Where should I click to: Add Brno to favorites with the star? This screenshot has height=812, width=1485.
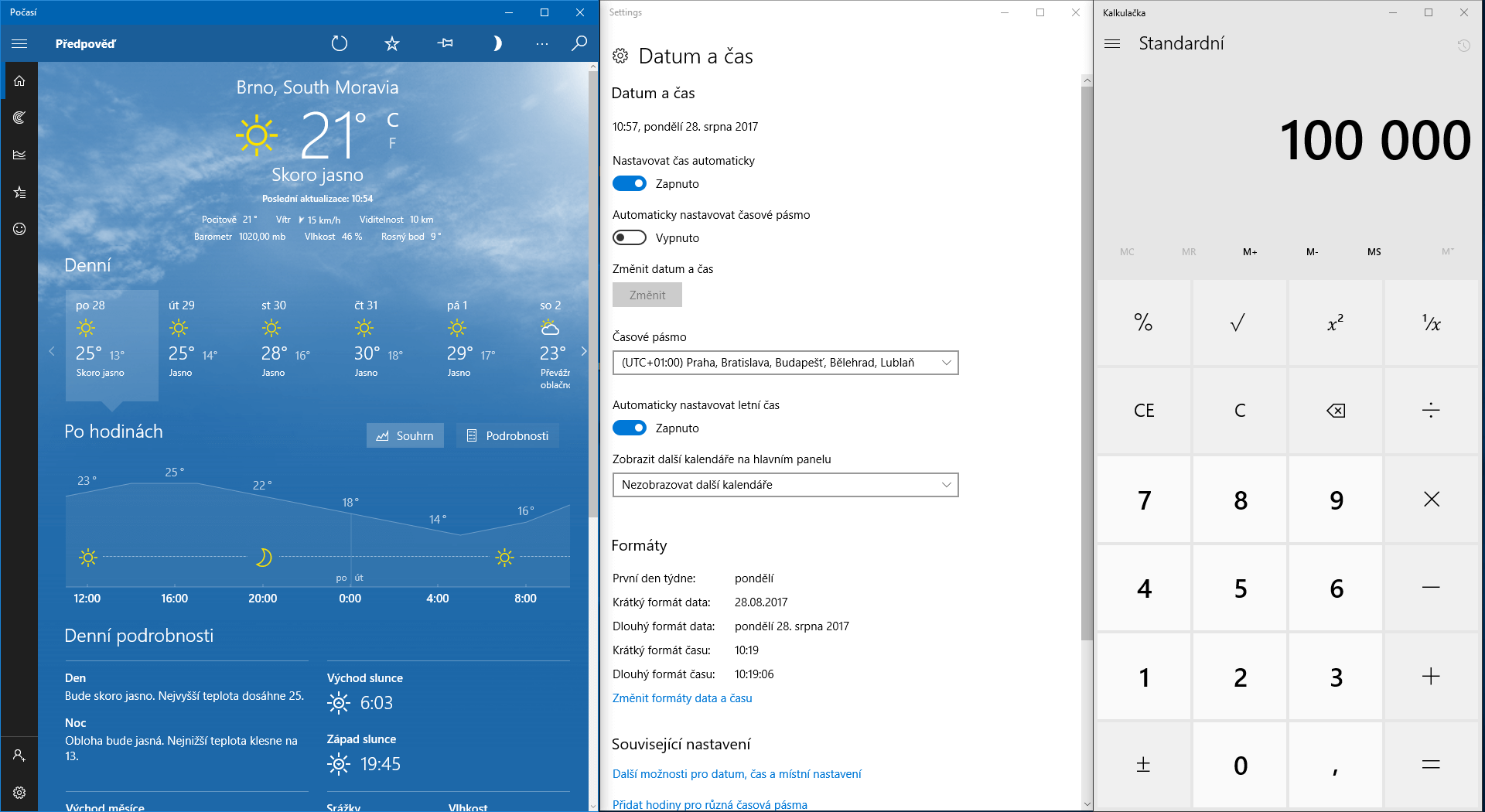[x=391, y=44]
